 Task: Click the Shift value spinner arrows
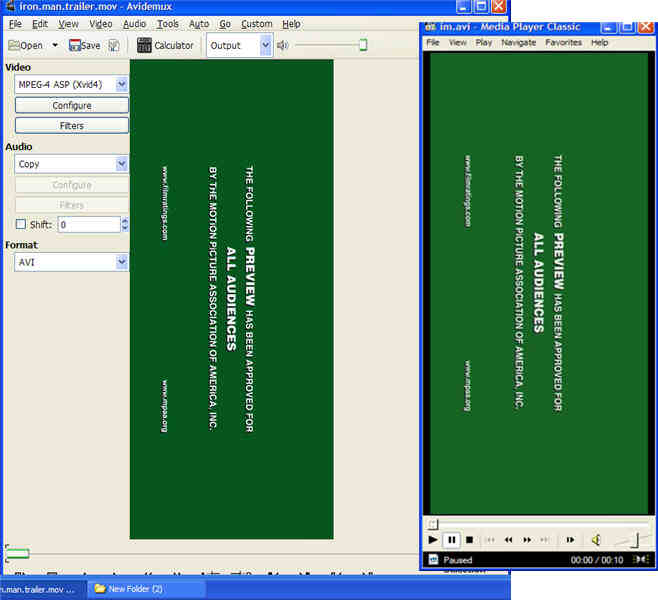coord(125,225)
